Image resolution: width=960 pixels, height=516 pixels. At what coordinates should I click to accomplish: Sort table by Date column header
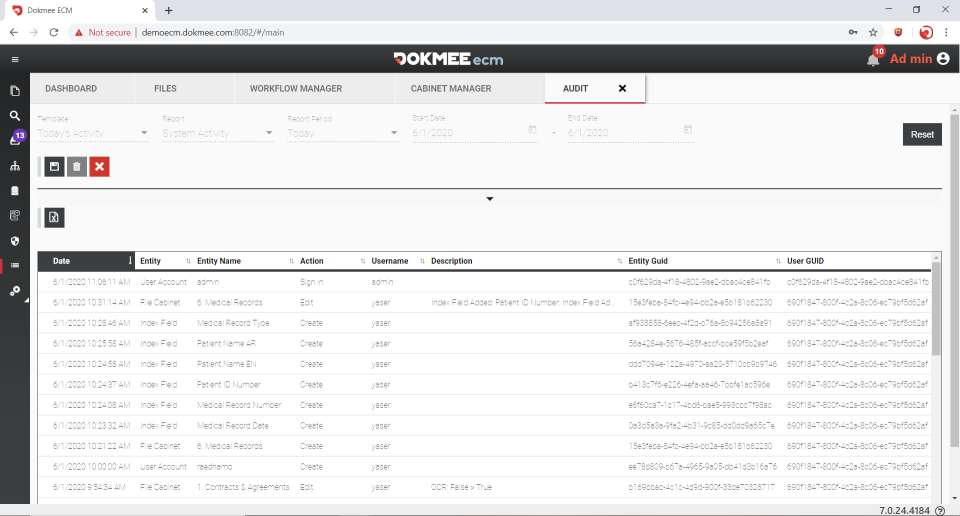pos(62,261)
